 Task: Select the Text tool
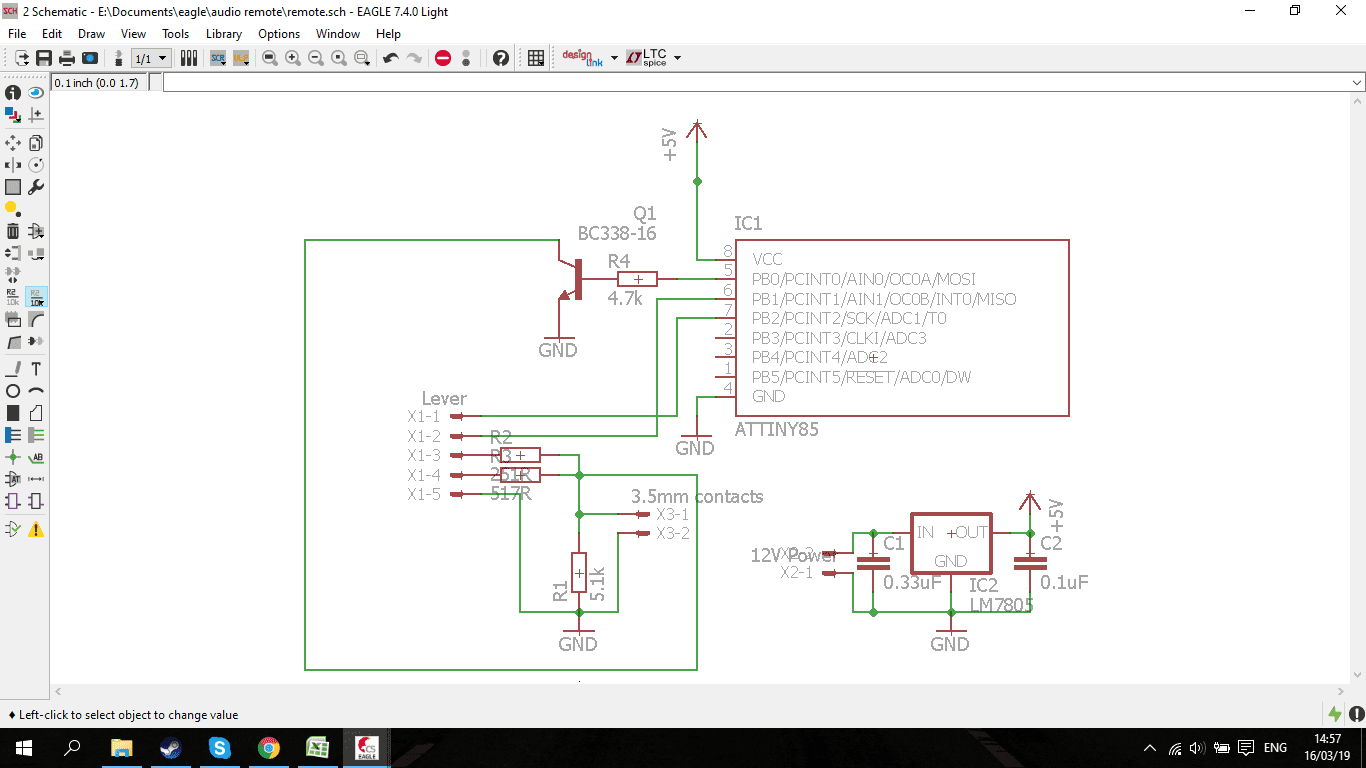36,369
